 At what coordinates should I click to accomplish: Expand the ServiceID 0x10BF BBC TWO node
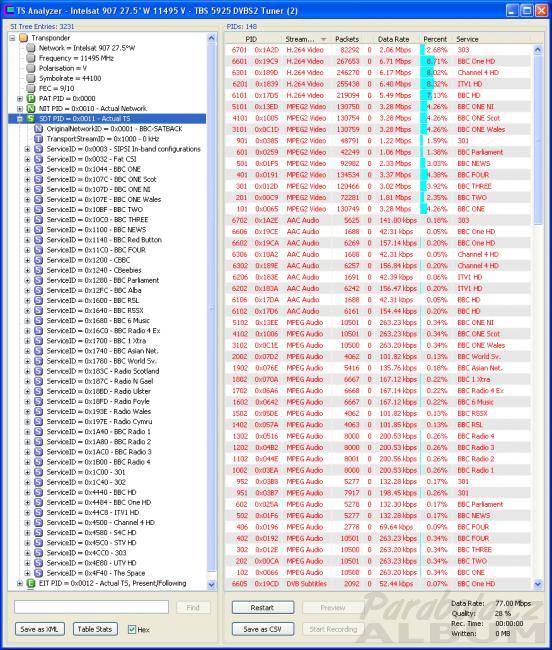(27, 210)
